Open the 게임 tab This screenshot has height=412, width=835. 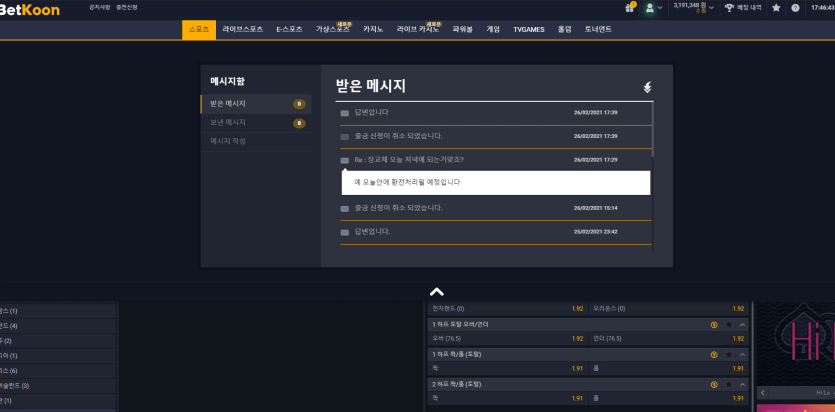click(493, 30)
